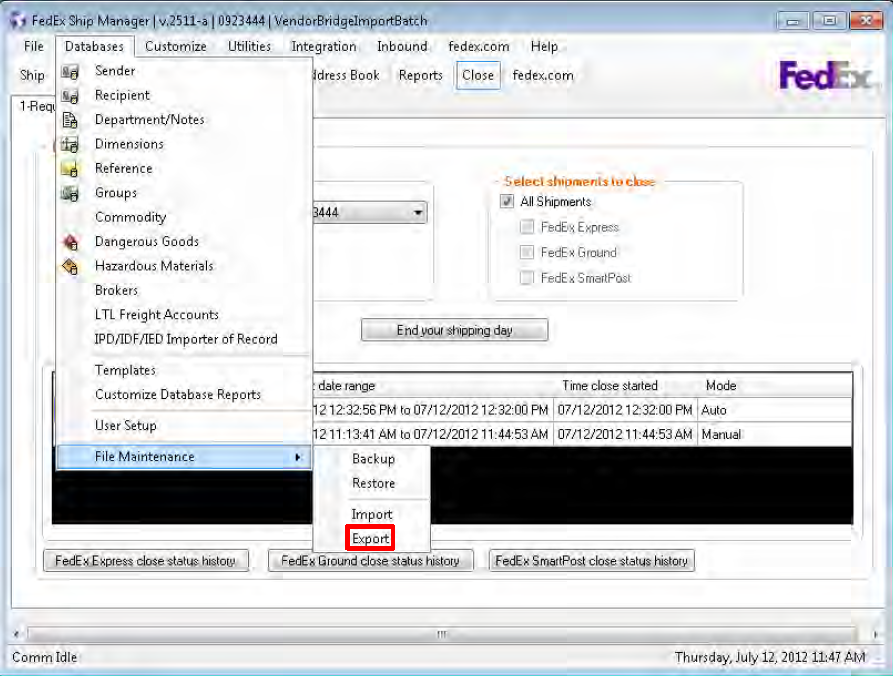Image resolution: width=893 pixels, height=676 pixels.
Task: Click the Time close started column header
Action: click(625, 386)
